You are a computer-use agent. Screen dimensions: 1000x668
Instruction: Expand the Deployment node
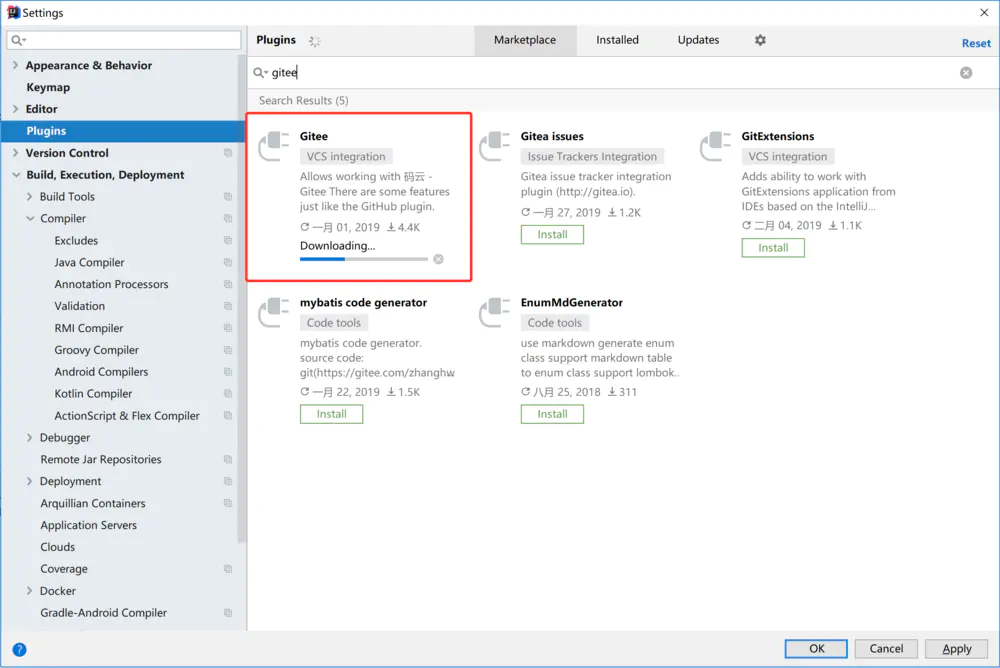click(29, 481)
